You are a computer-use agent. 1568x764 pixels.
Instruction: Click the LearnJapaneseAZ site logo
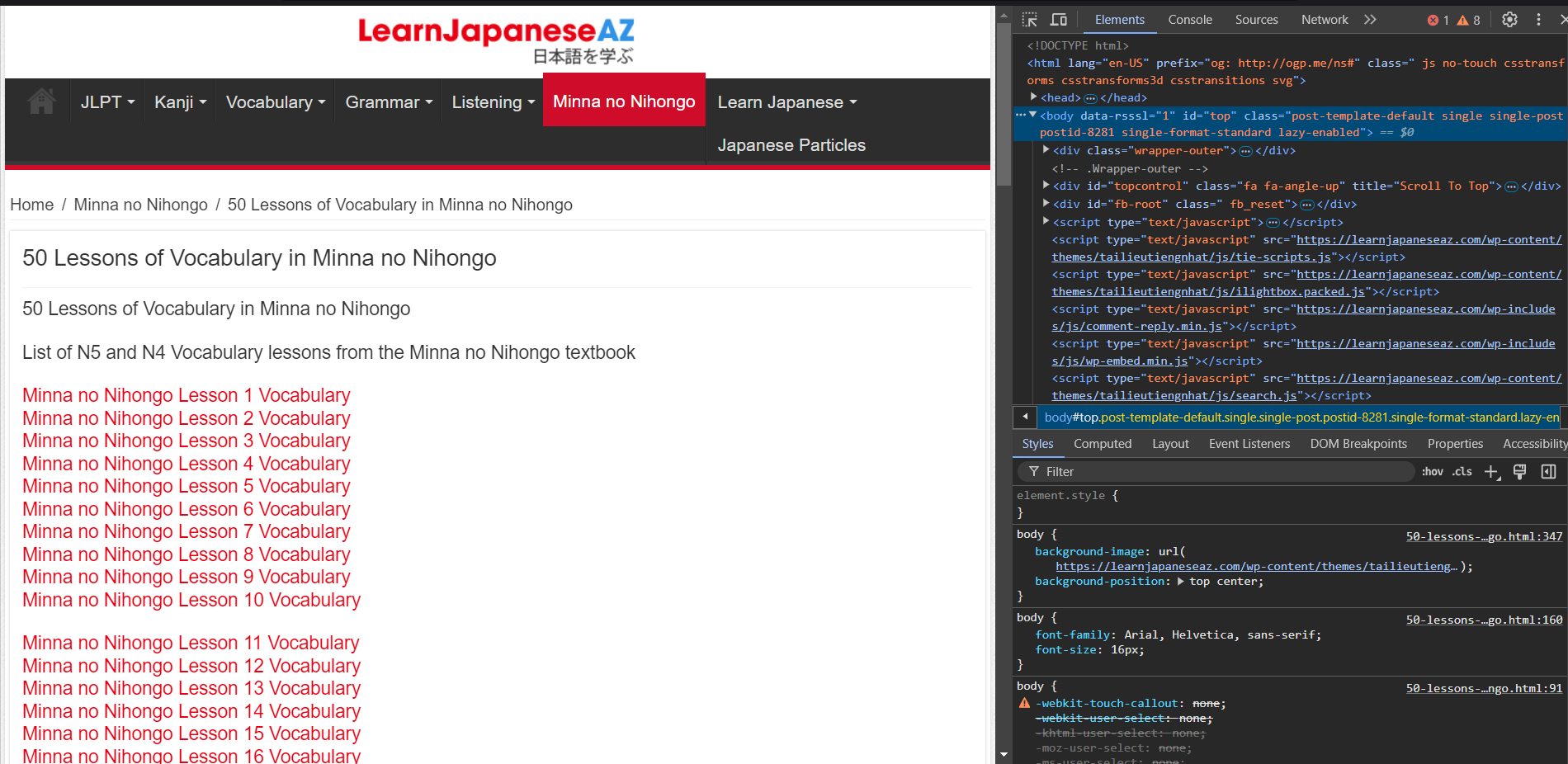497,40
